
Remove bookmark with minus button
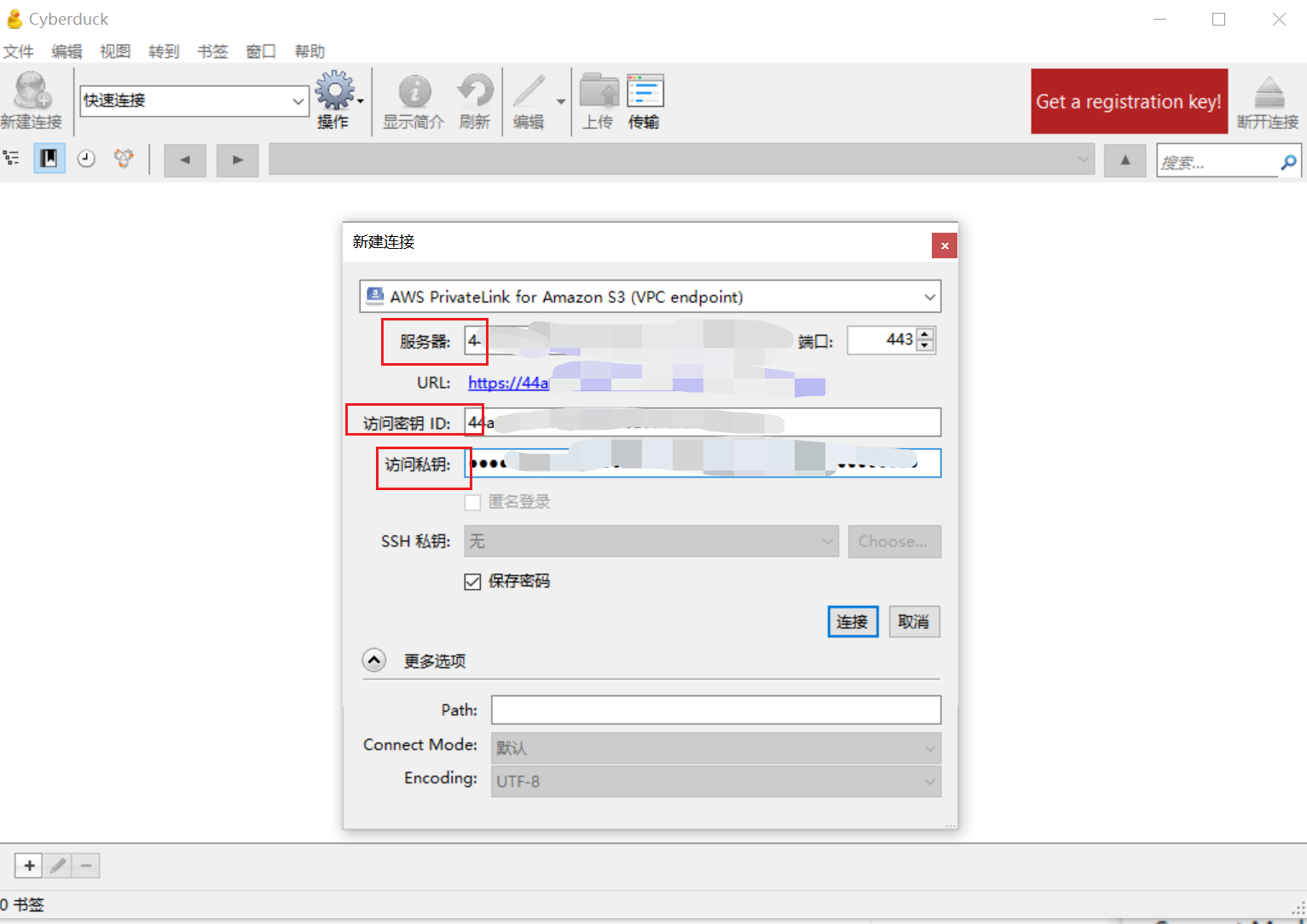pyautogui.click(x=86, y=866)
